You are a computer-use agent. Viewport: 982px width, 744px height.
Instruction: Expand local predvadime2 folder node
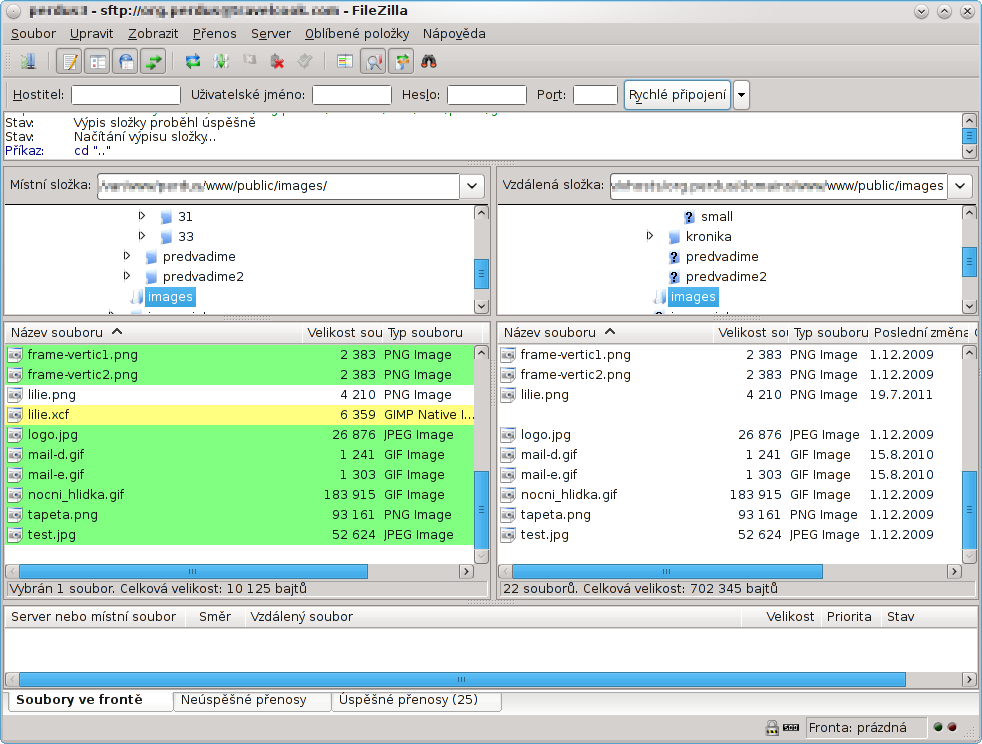click(127, 276)
